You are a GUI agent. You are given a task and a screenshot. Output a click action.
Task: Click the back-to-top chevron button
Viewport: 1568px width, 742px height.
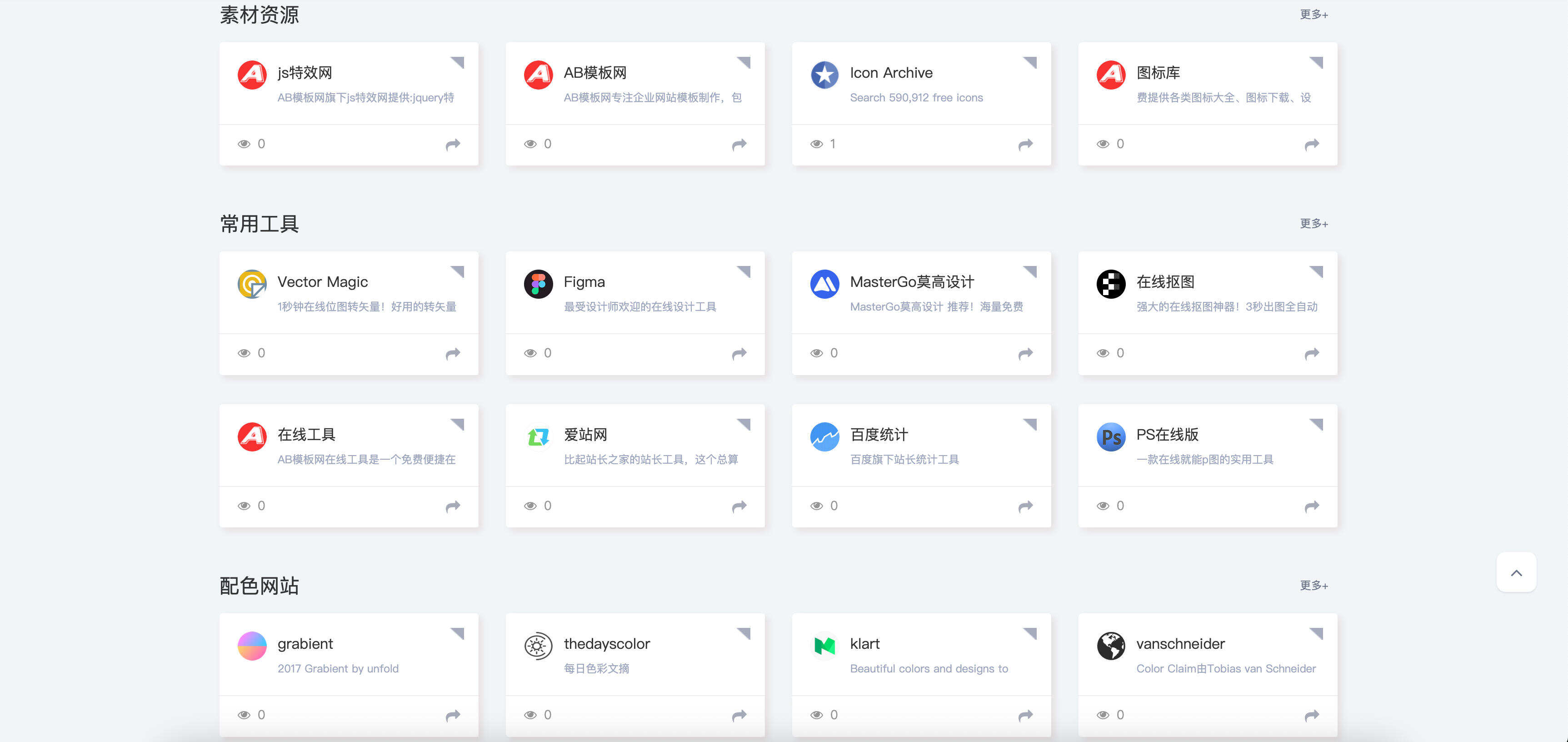[1517, 572]
